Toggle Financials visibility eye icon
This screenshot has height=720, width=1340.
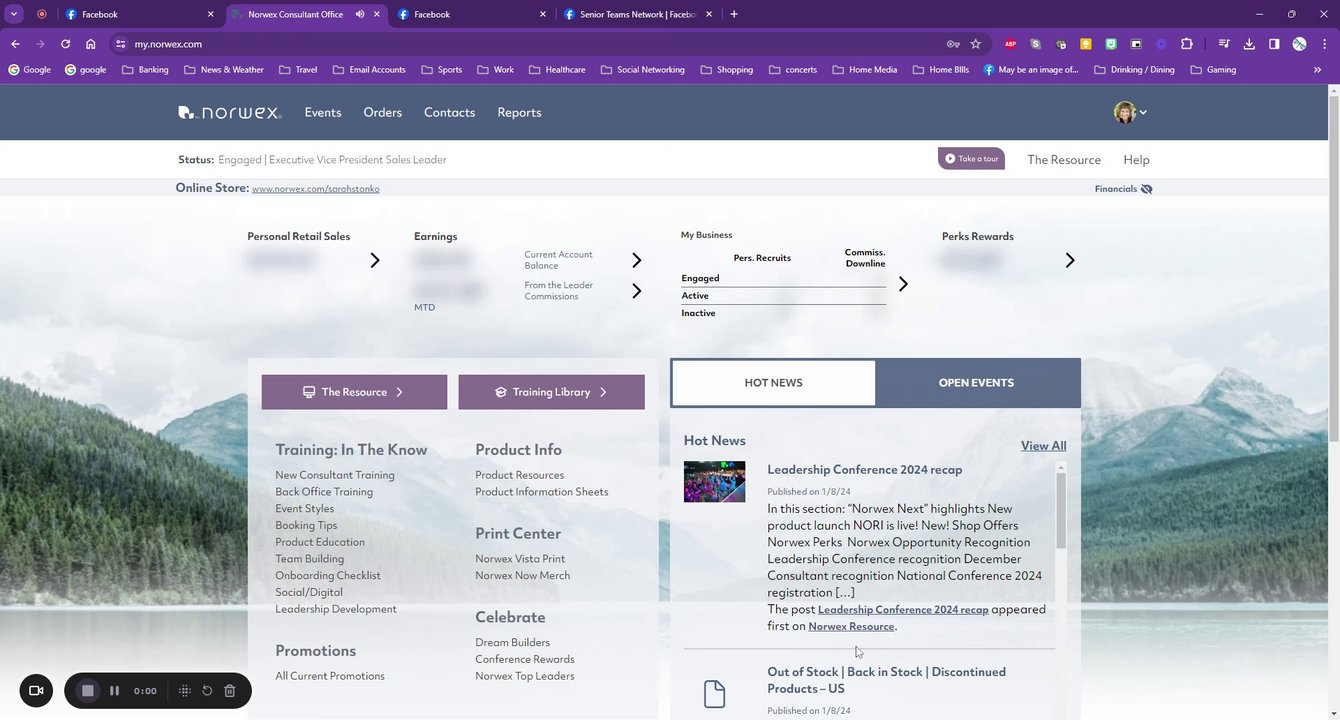[1147, 189]
